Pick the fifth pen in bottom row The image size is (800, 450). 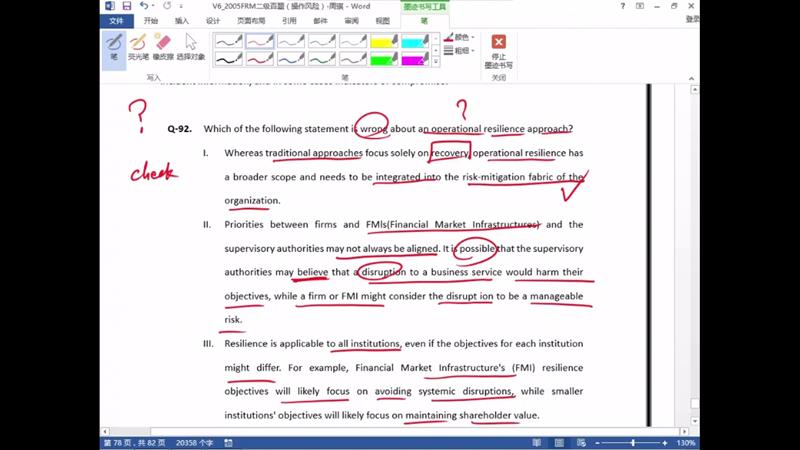click(353, 59)
